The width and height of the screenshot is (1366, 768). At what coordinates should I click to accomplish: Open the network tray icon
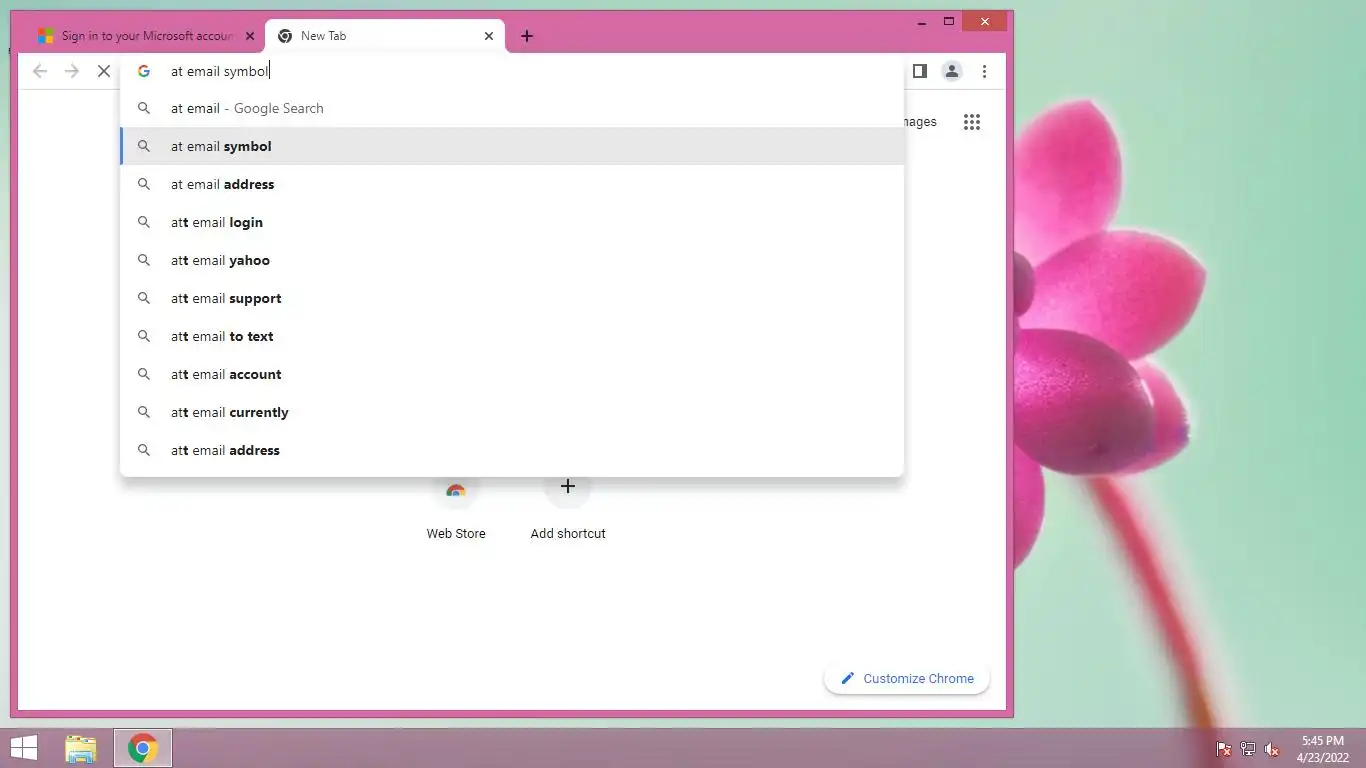click(1248, 749)
